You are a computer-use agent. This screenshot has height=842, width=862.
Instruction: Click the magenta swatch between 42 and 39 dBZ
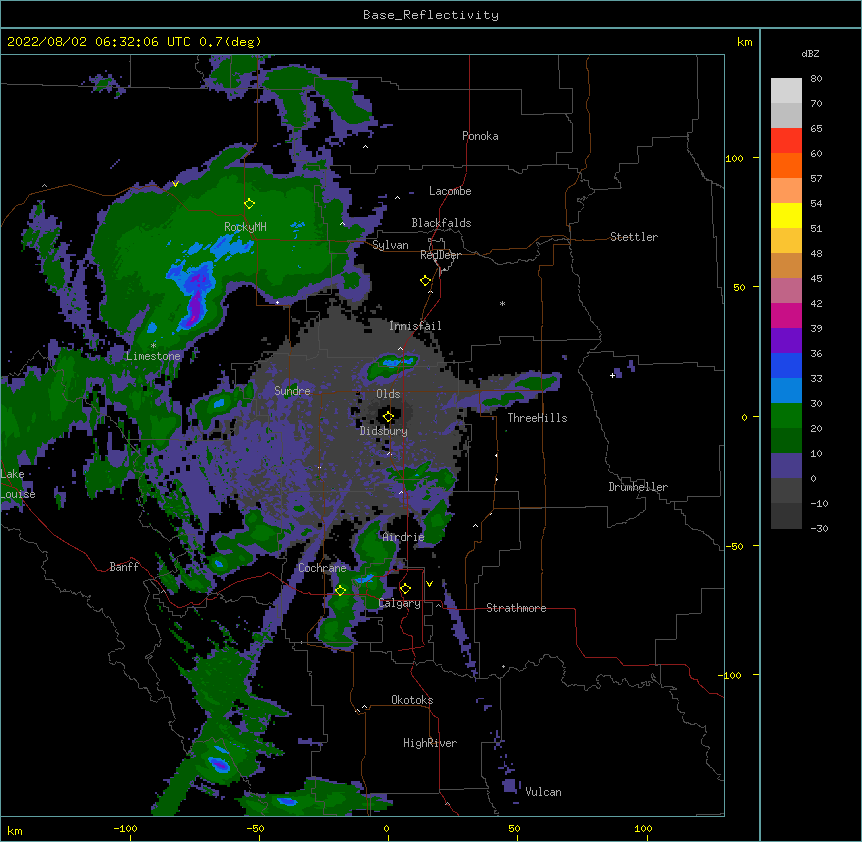(x=786, y=316)
